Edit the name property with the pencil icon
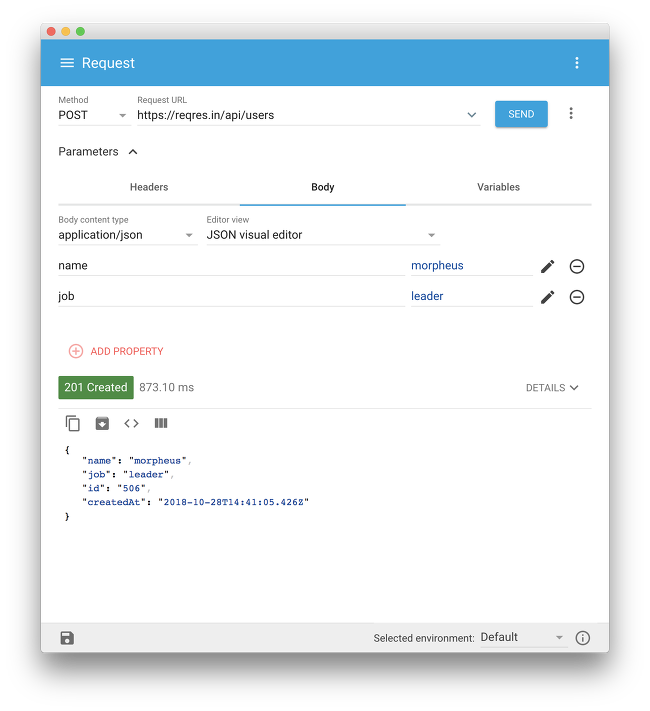The image size is (650, 711). click(547, 266)
